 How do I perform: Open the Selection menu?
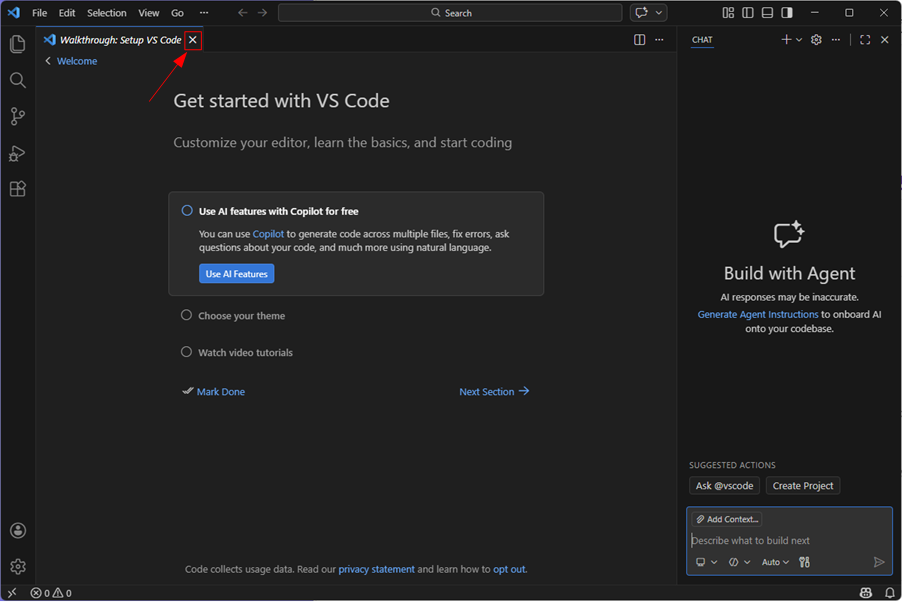click(106, 13)
